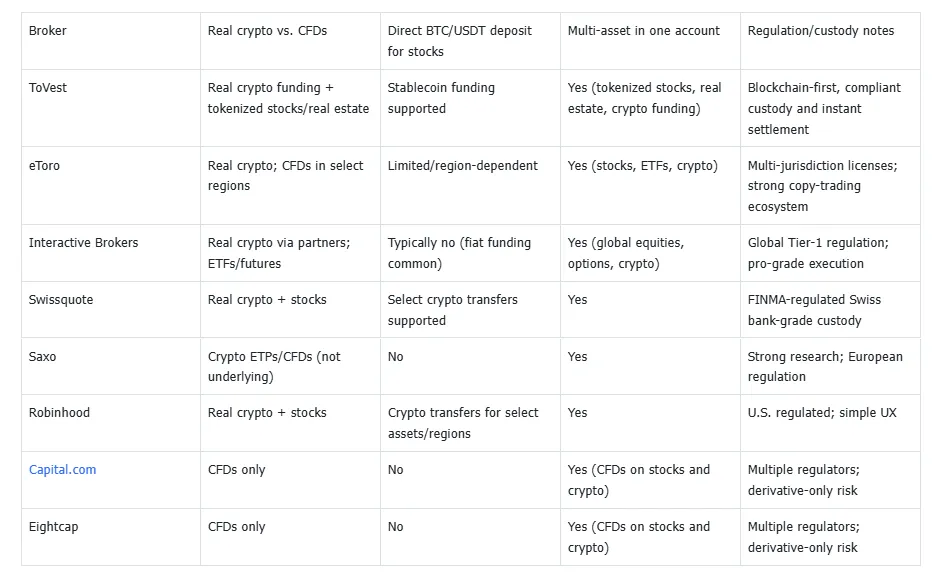Select the 'Multi-asset in one account' header

tap(643, 31)
